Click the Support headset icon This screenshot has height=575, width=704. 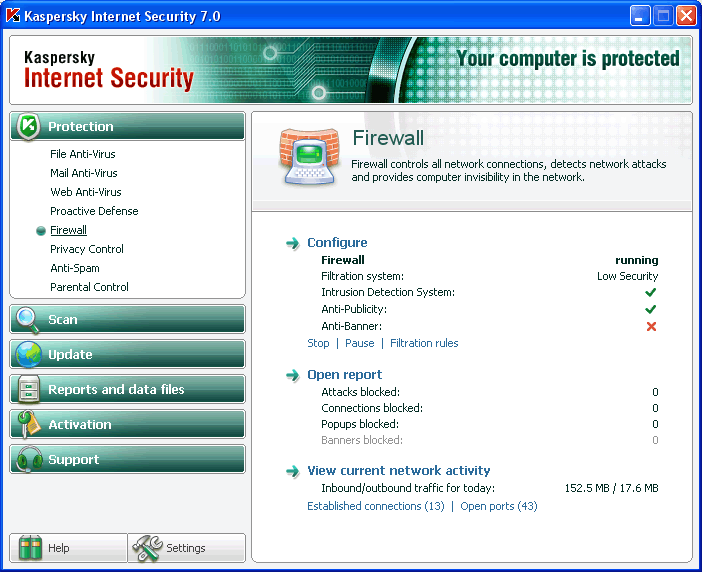pos(29,459)
